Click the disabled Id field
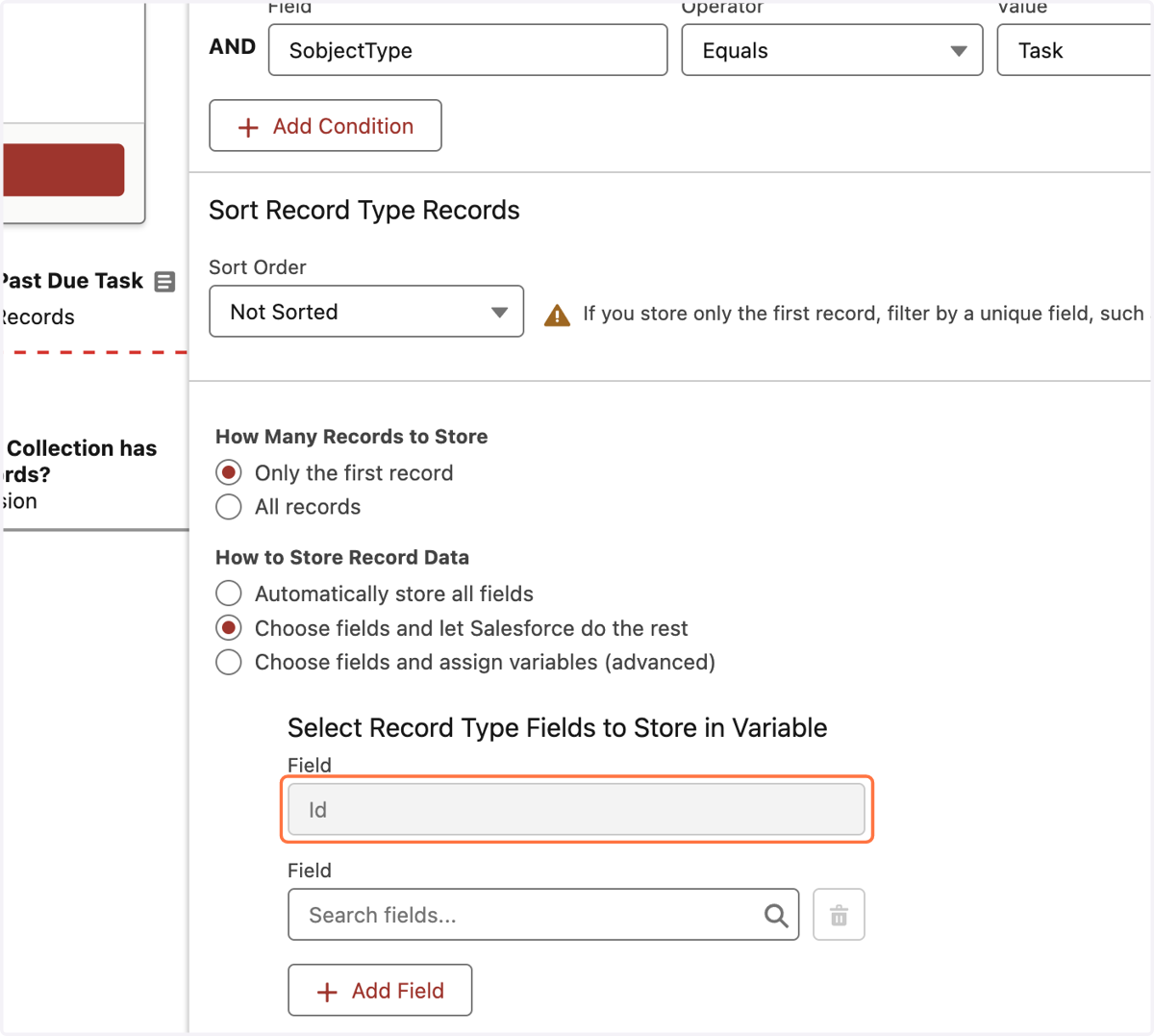Image resolution: width=1154 pixels, height=1036 pixels. [576, 810]
